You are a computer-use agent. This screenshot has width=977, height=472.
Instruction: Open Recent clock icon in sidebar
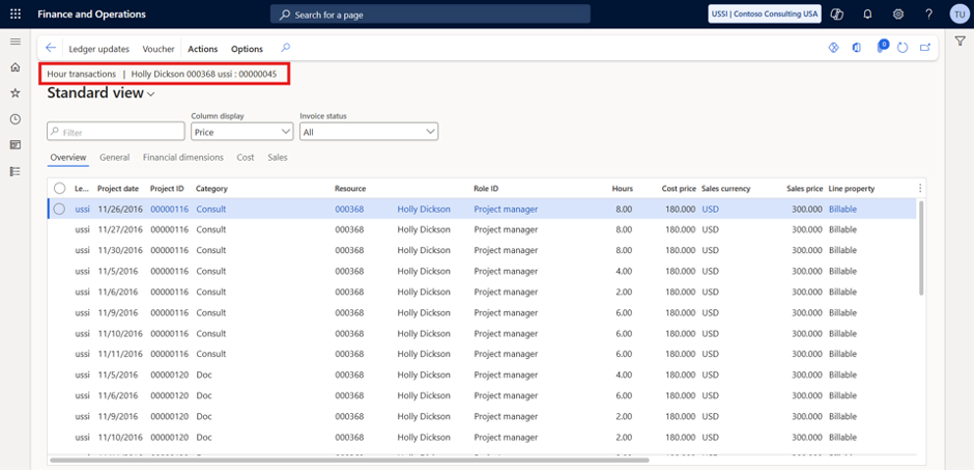click(15, 119)
